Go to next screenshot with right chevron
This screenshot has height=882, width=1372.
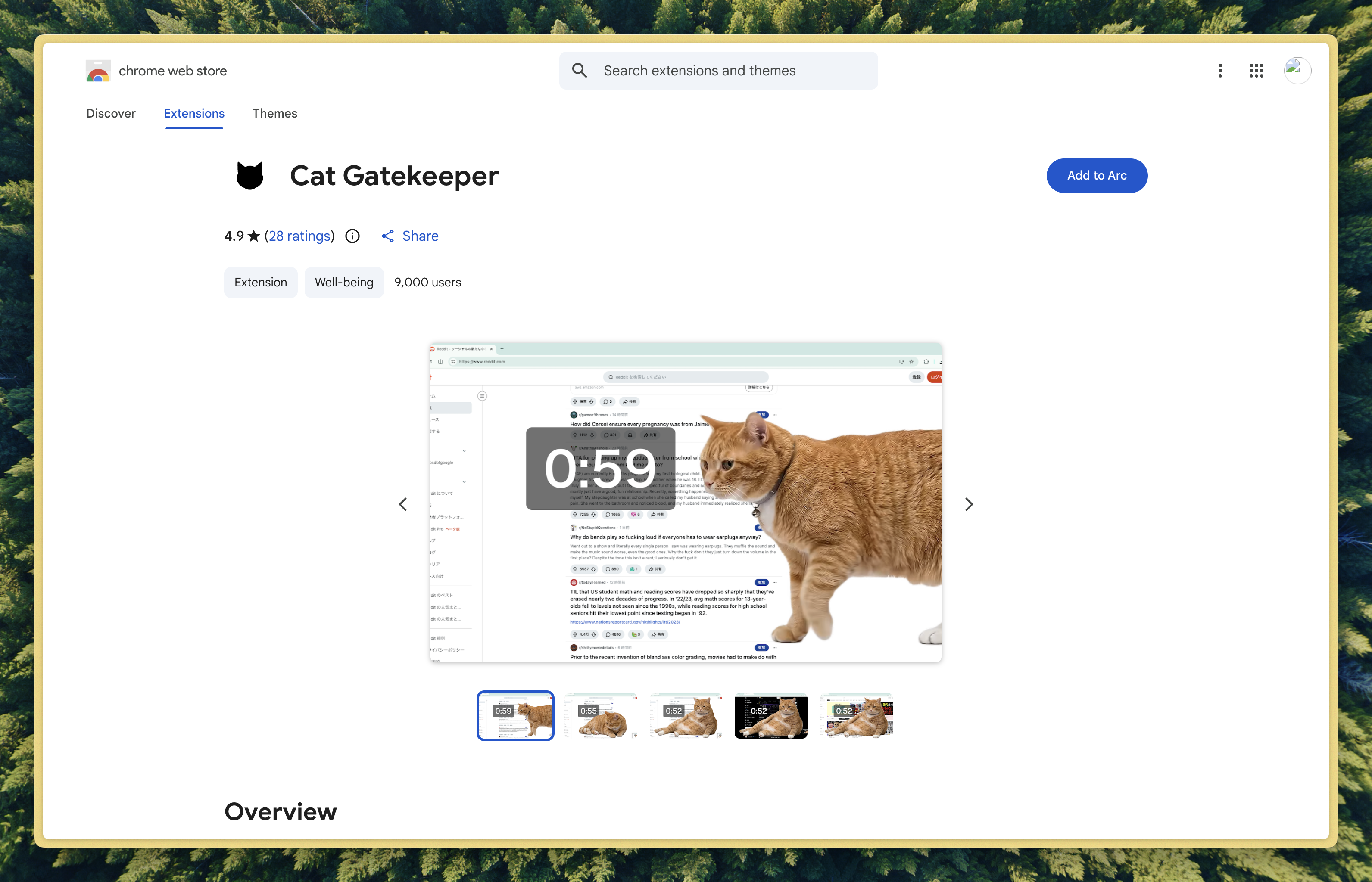[969, 504]
